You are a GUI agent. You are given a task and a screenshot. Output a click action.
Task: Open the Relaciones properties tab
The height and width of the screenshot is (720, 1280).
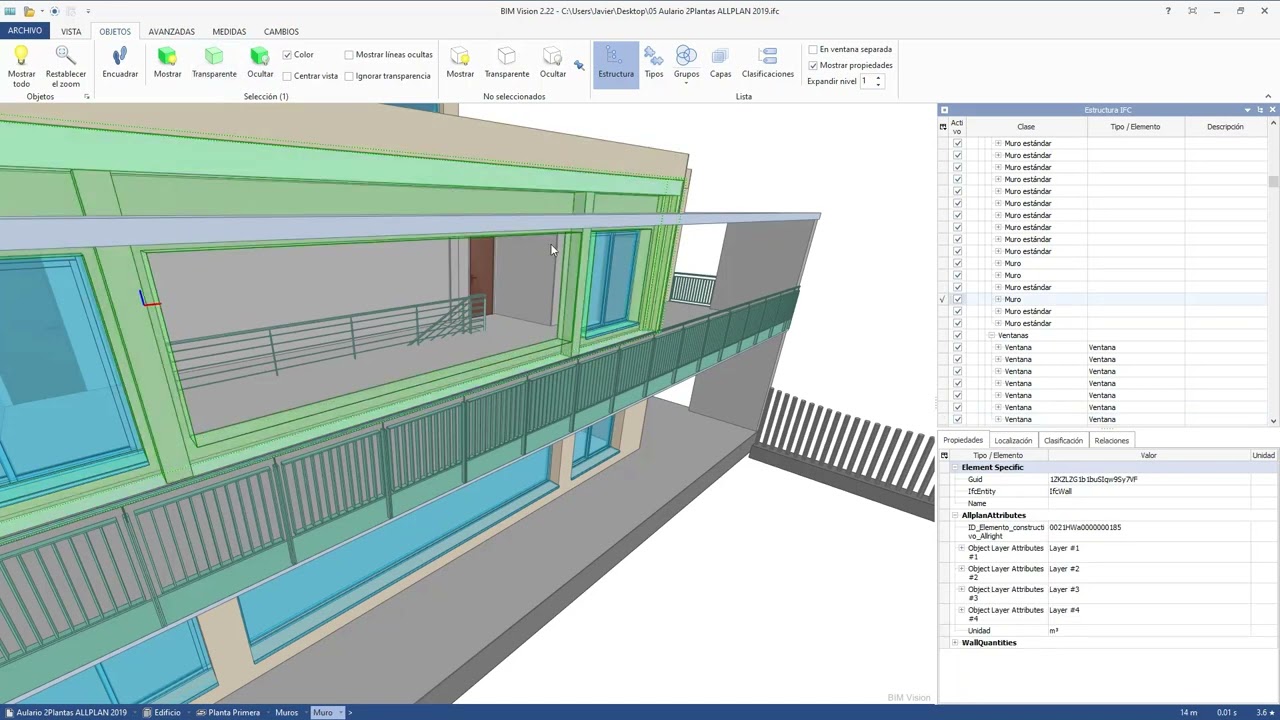1111,440
